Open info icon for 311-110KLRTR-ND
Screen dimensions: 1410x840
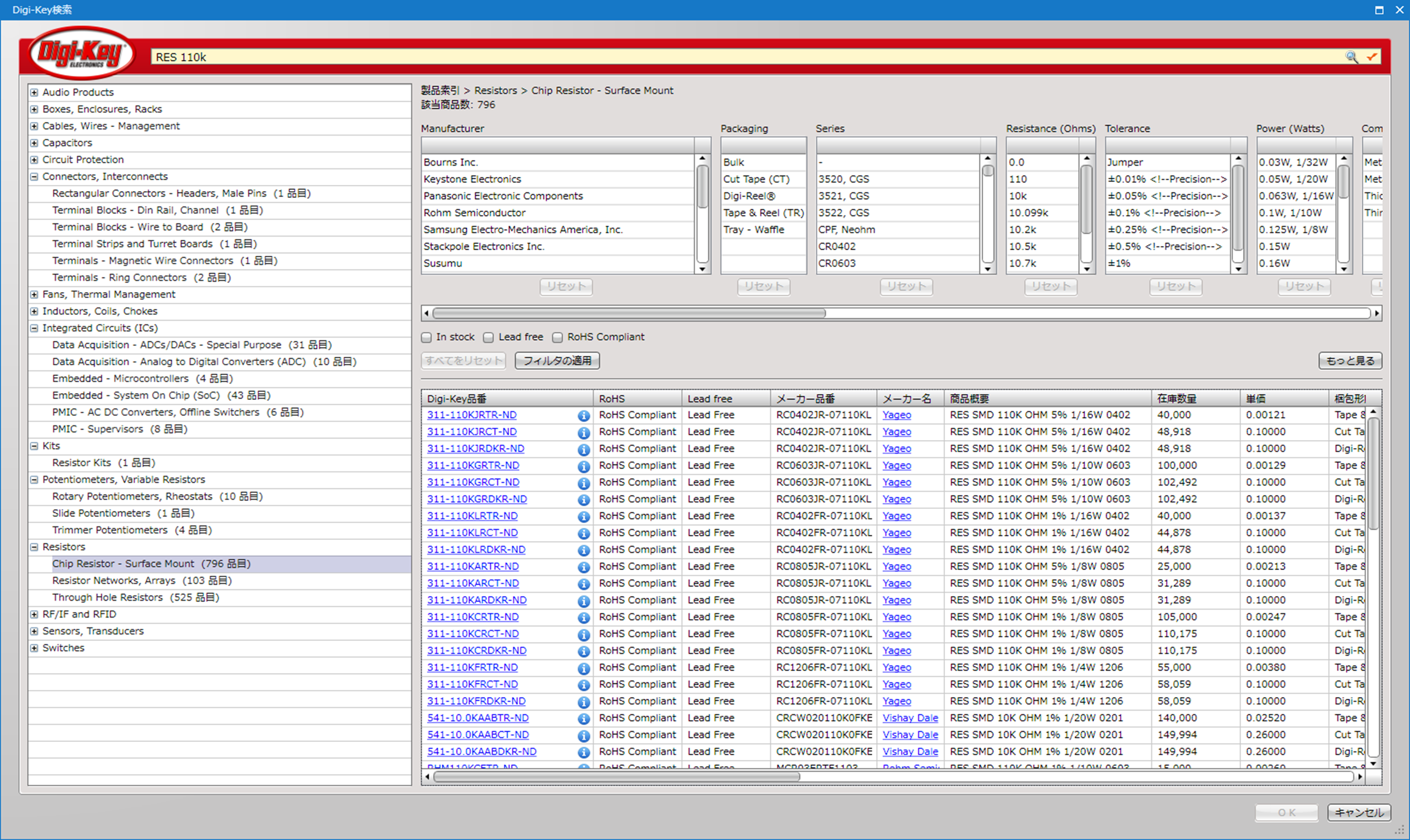(583, 517)
